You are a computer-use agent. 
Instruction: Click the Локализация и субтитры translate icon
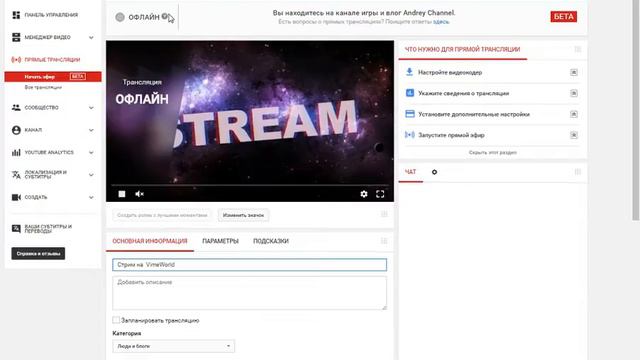click(16, 175)
